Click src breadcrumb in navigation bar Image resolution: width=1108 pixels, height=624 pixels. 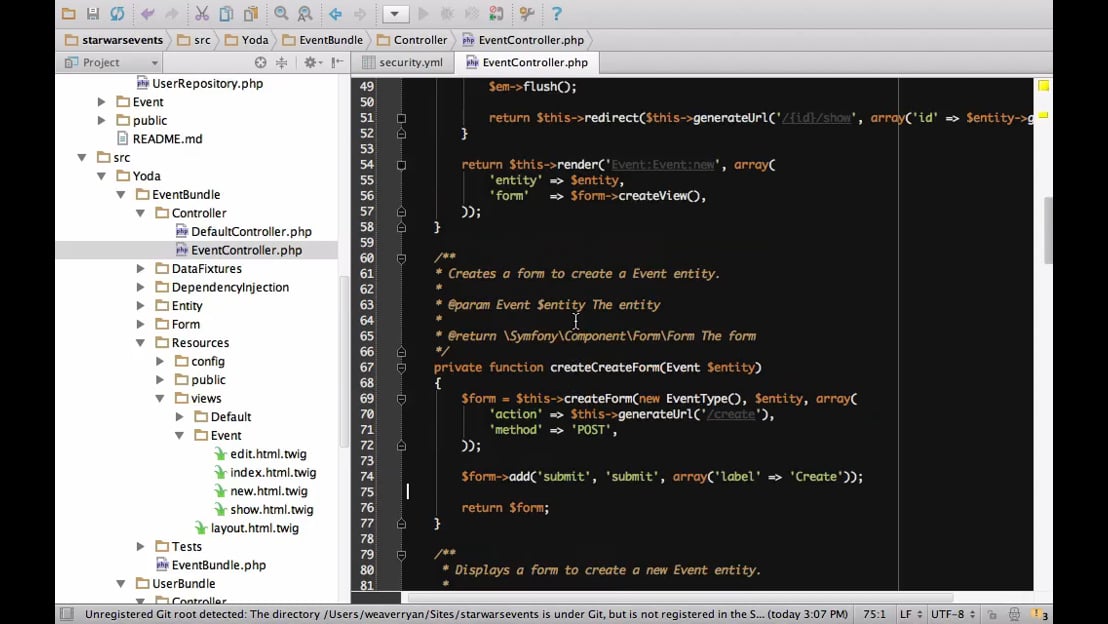[x=194, y=40]
